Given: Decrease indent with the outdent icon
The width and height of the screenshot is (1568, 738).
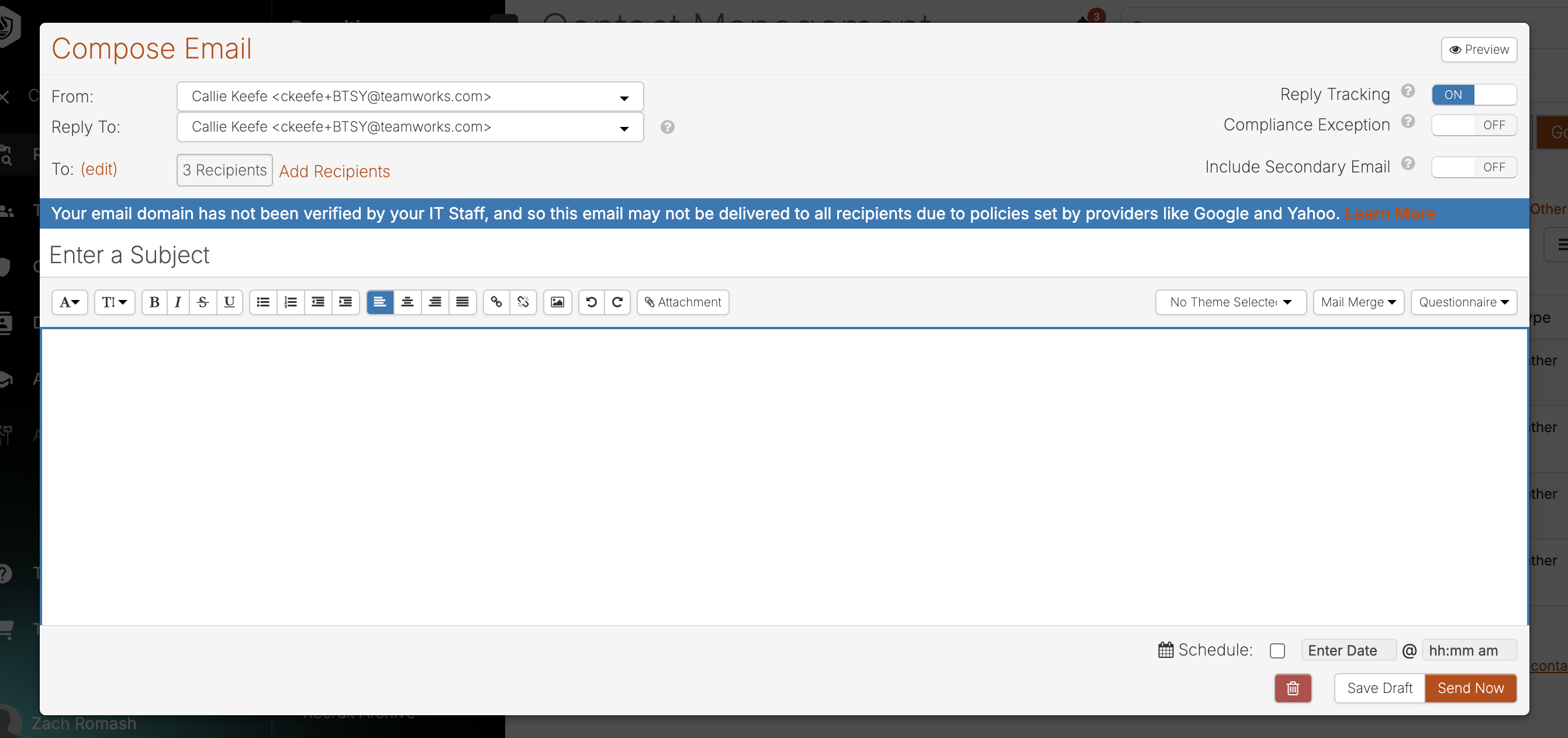Looking at the screenshot, I should [x=317, y=302].
